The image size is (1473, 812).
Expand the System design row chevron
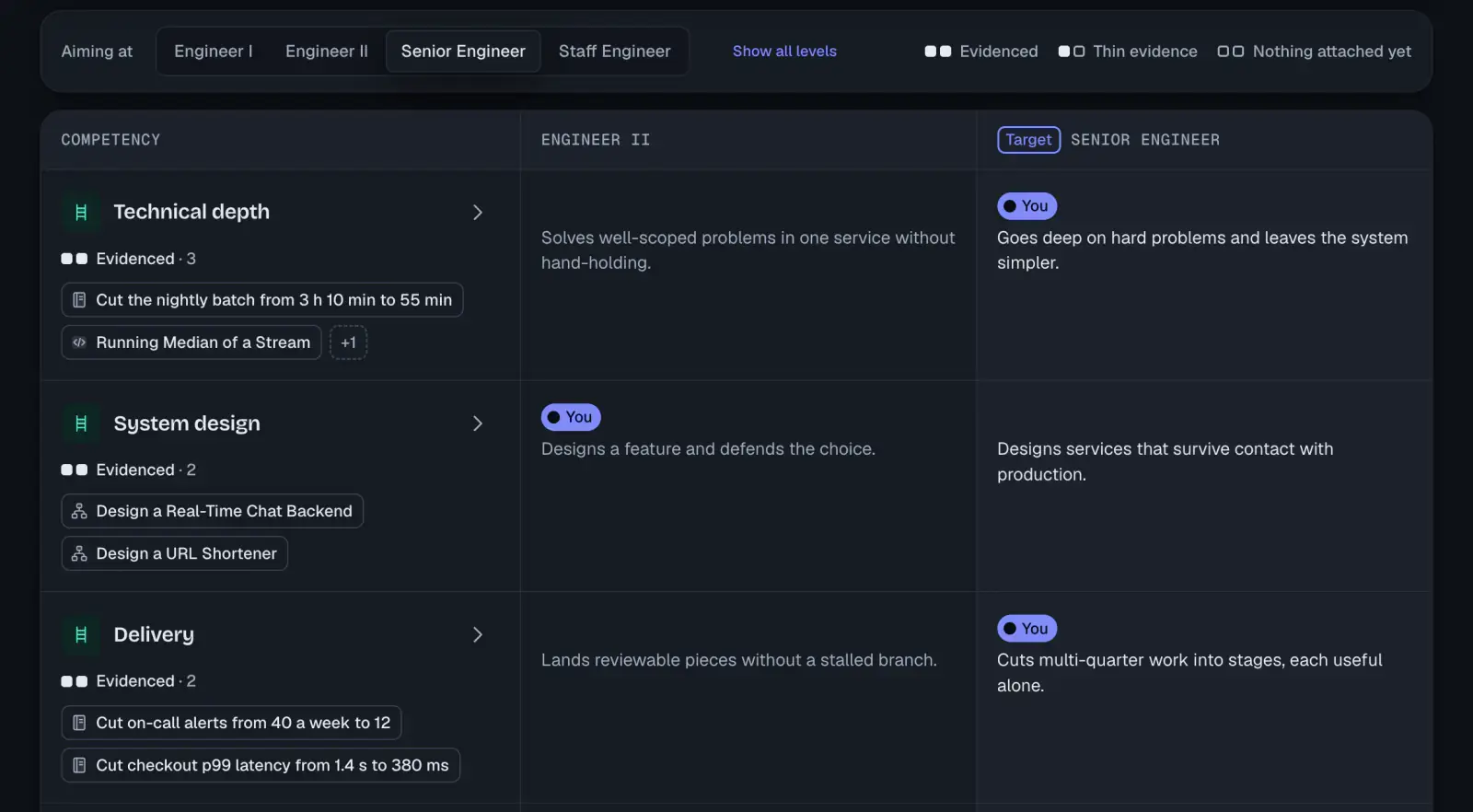point(477,423)
